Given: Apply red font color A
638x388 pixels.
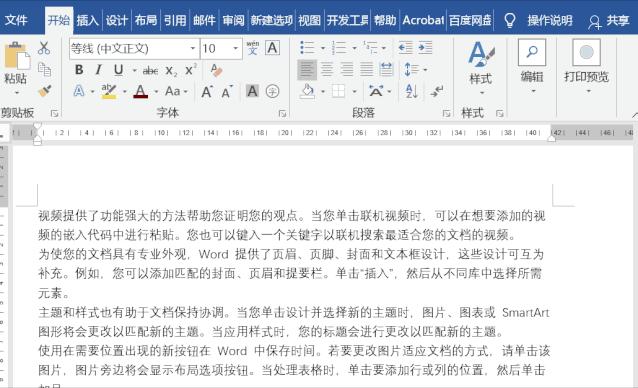Looking at the screenshot, I should [141, 91].
